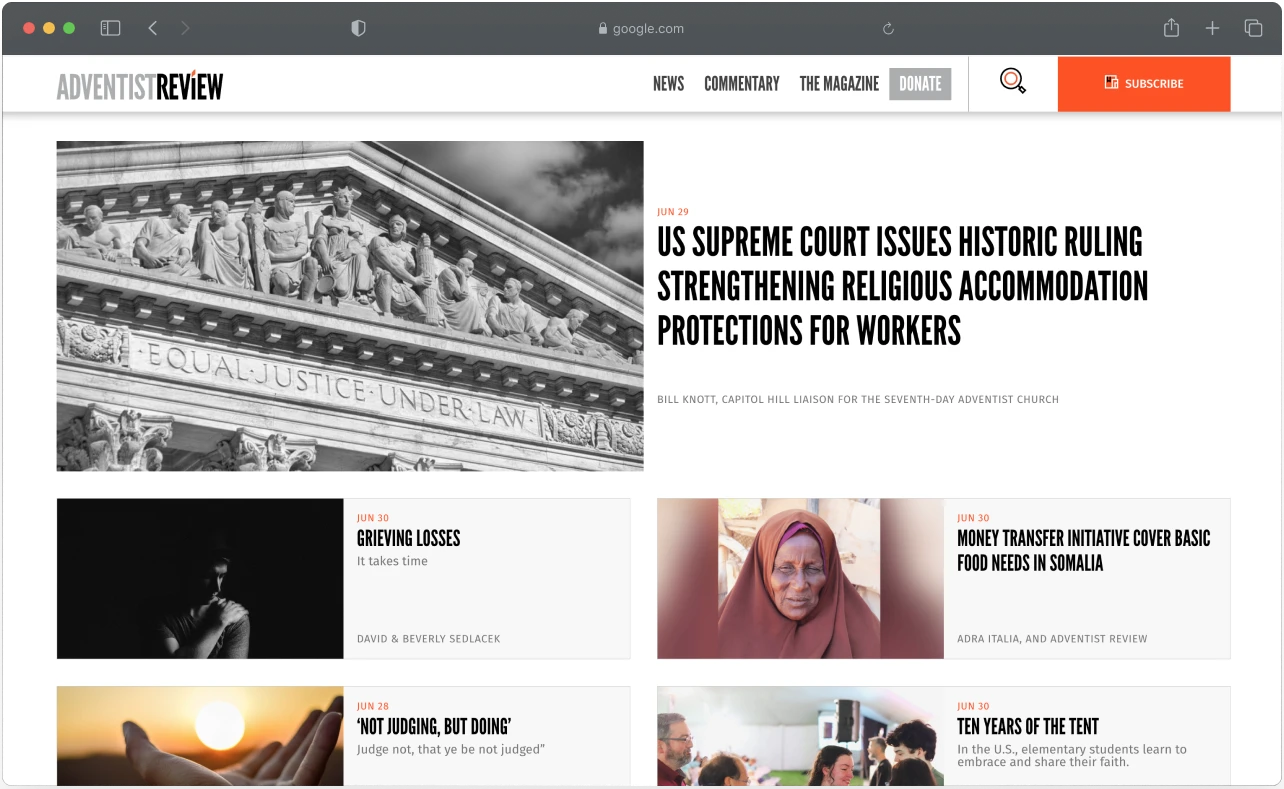Image resolution: width=1284 pixels, height=789 pixels.
Task: Select David & Beverly Sedlacek byline
Action: click(428, 639)
